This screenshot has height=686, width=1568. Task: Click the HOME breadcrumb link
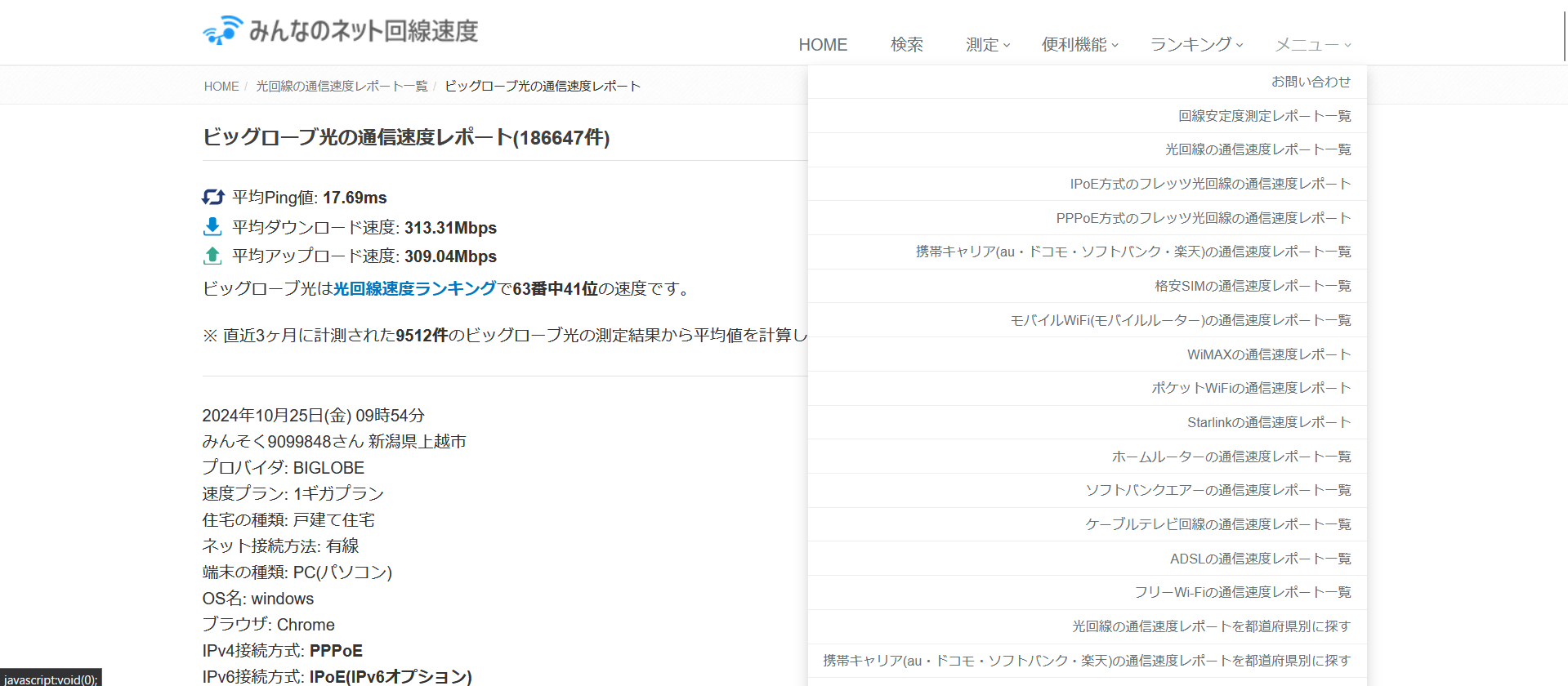click(x=221, y=86)
